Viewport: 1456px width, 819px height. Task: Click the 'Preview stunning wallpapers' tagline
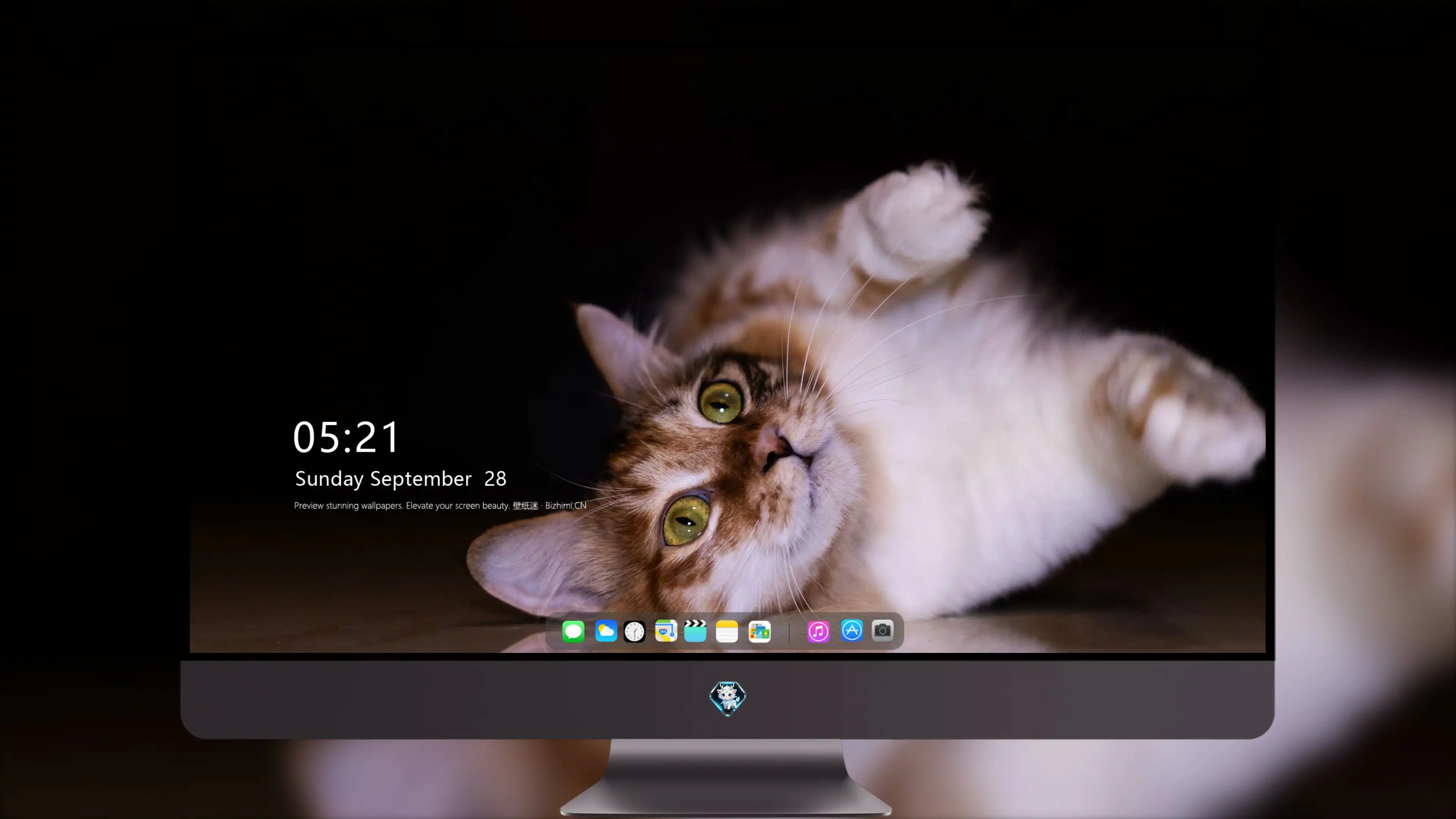348,505
